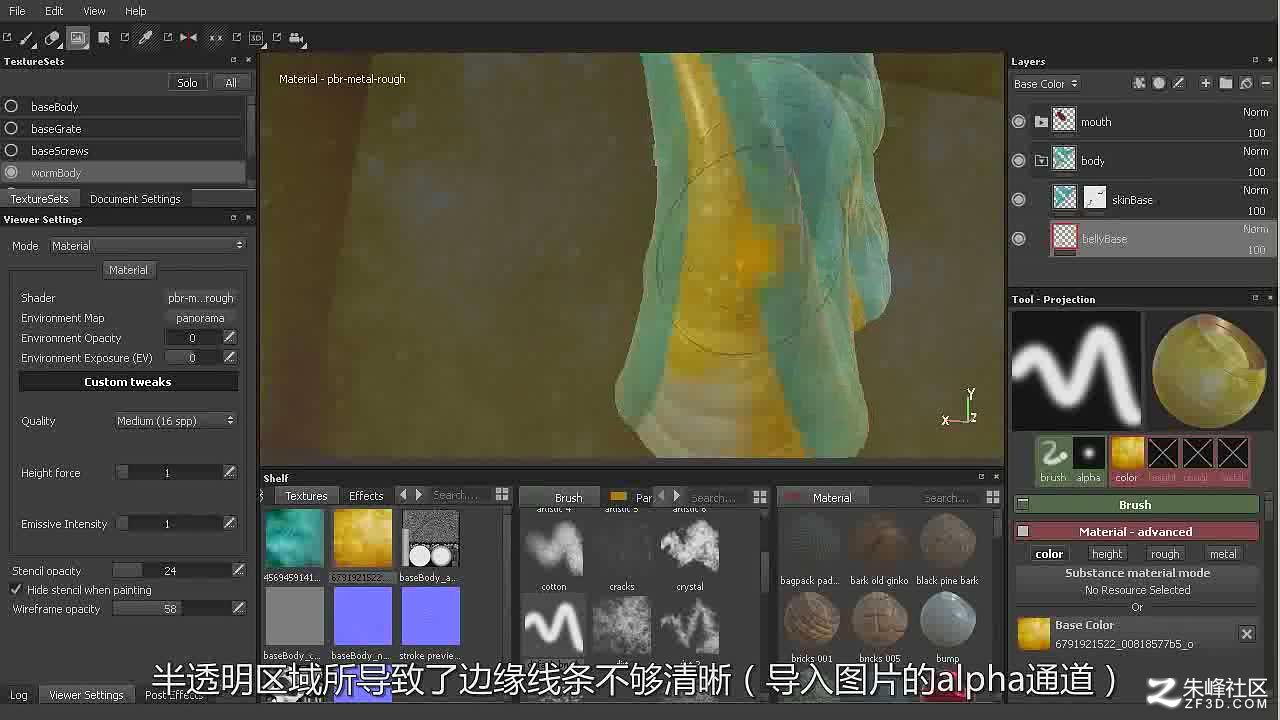Collapse the body folder layer
Image resolution: width=1280 pixels, height=720 pixels.
[x=1041, y=160]
